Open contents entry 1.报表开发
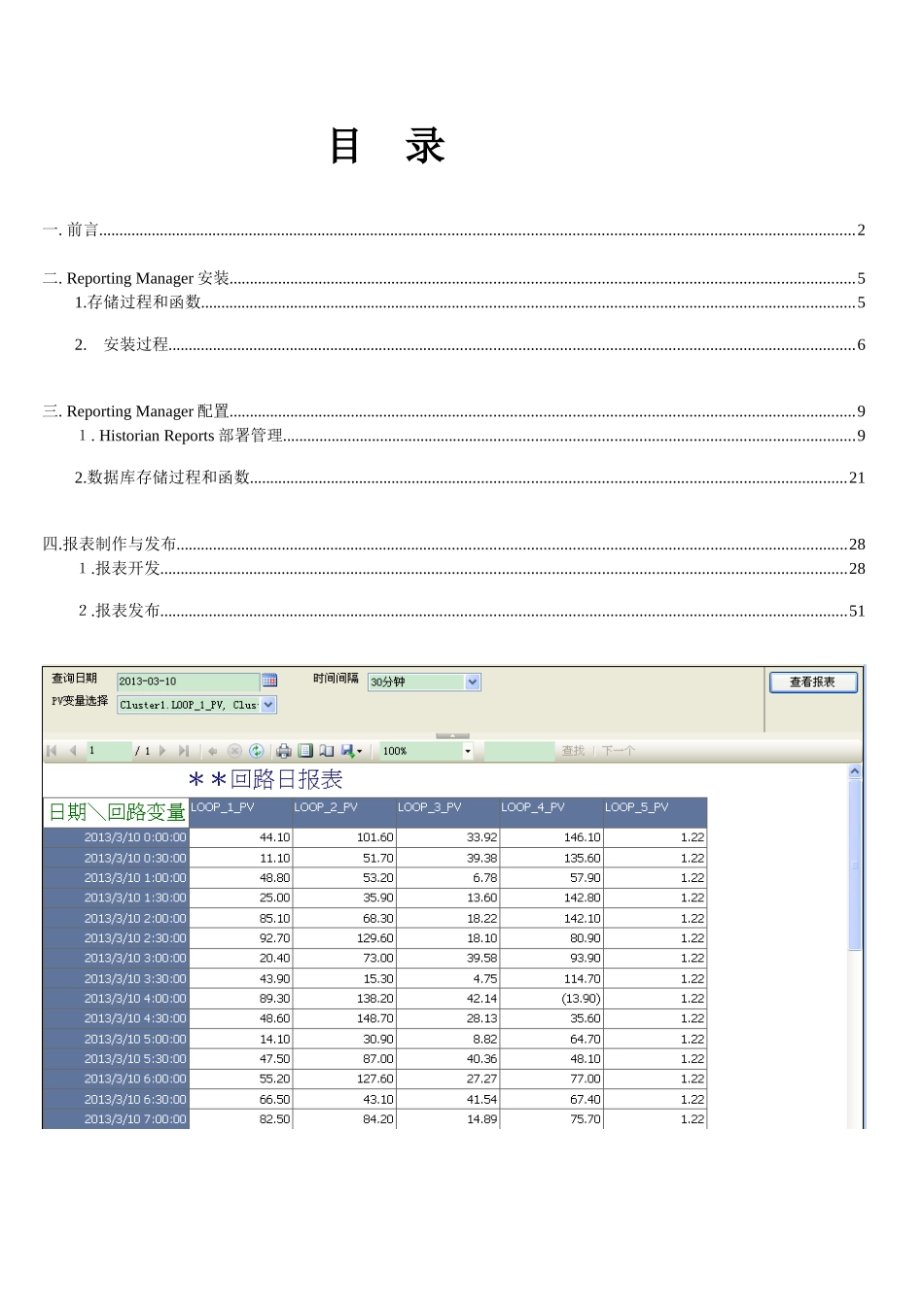Viewport: 924px width, 1307px height. (472, 569)
